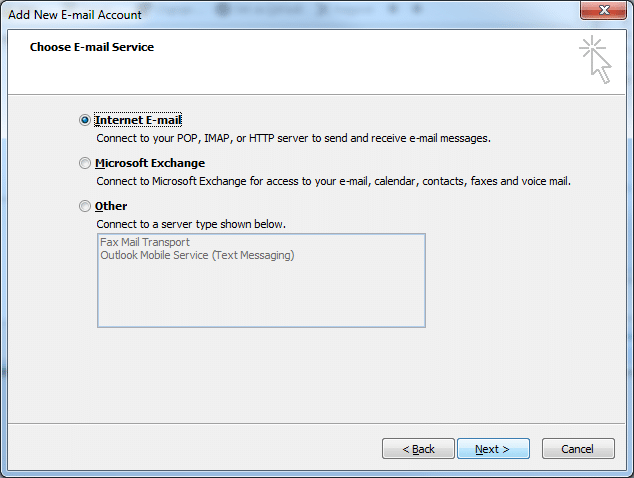The width and height of the screenshot is (634, 478).
Task: Click the Add New E-mail Account title bar
Action: tap(75, 15)
